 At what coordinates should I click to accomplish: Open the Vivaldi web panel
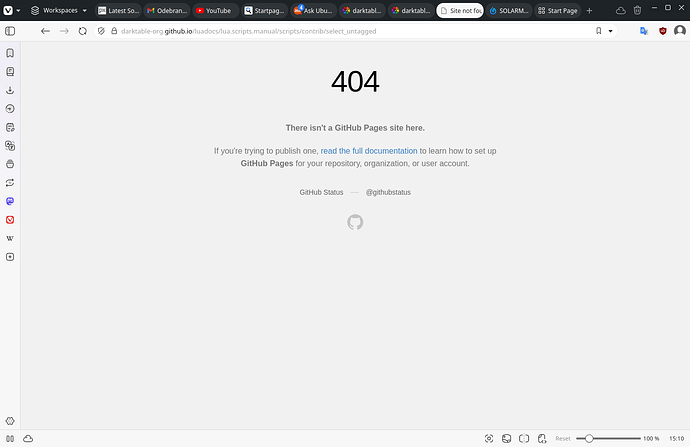click(x=10, y=220)
